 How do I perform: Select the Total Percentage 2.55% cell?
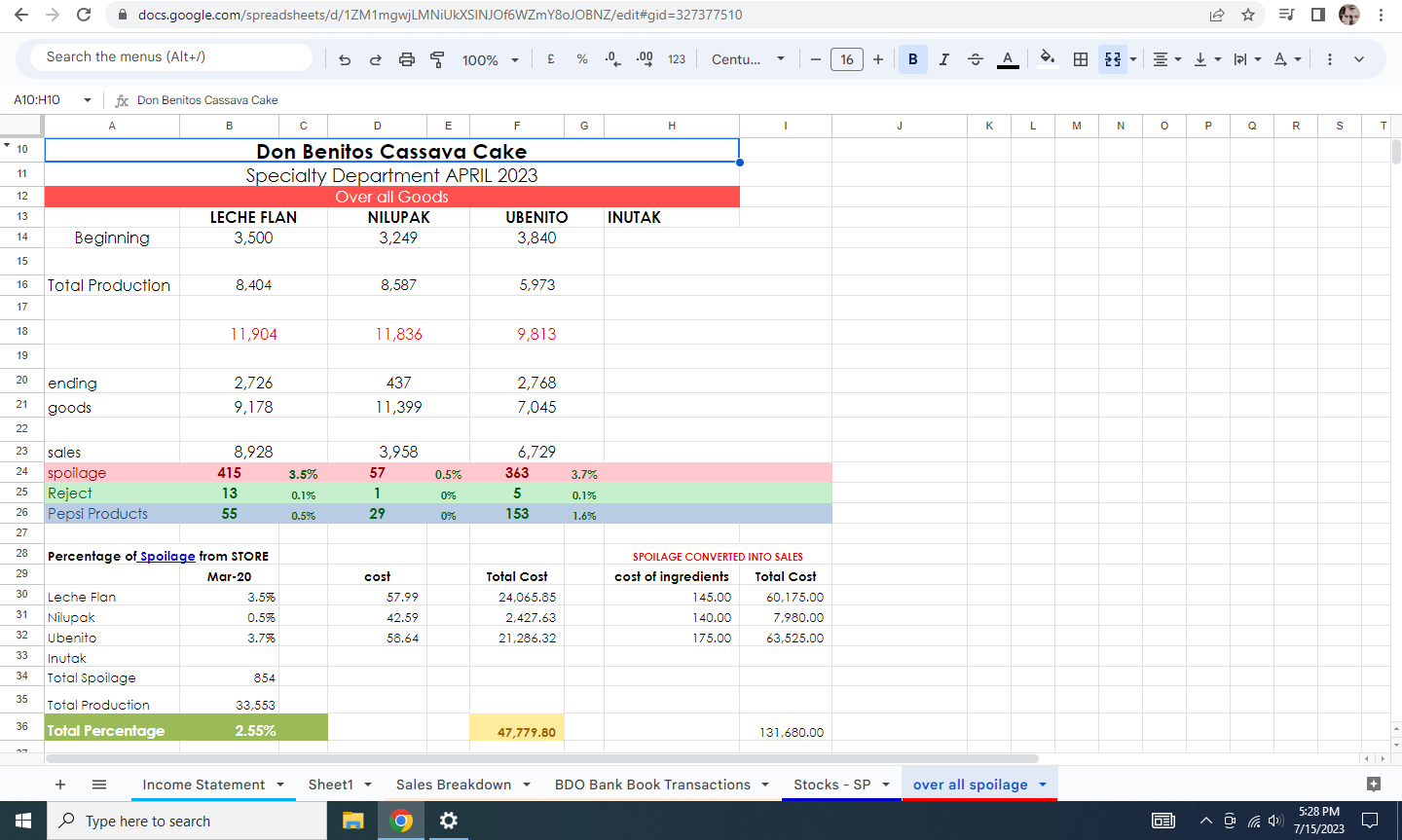pyautogui.click(x=254, y=730)
